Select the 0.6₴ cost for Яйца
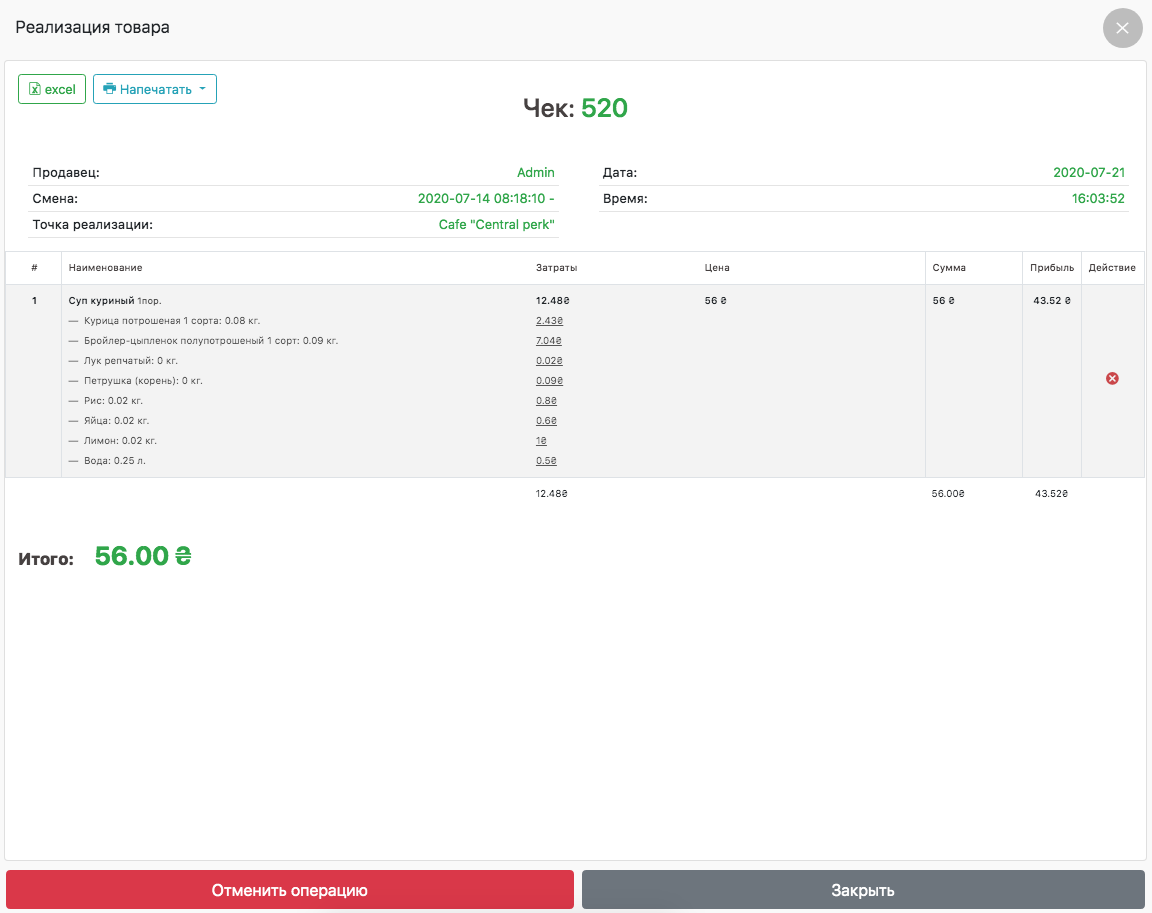The height and width of the screenshot is (913, 1152). click(546, 421)
